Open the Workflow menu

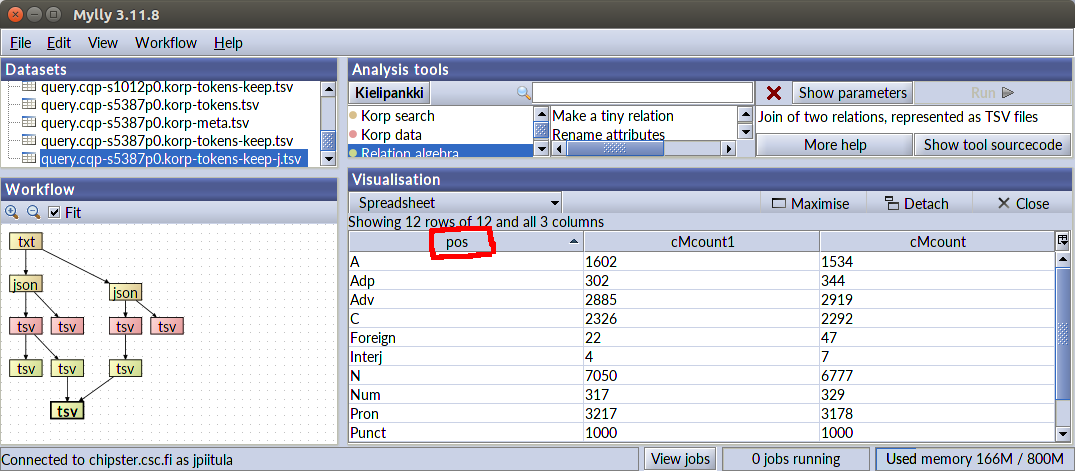(x=166, y=43)
